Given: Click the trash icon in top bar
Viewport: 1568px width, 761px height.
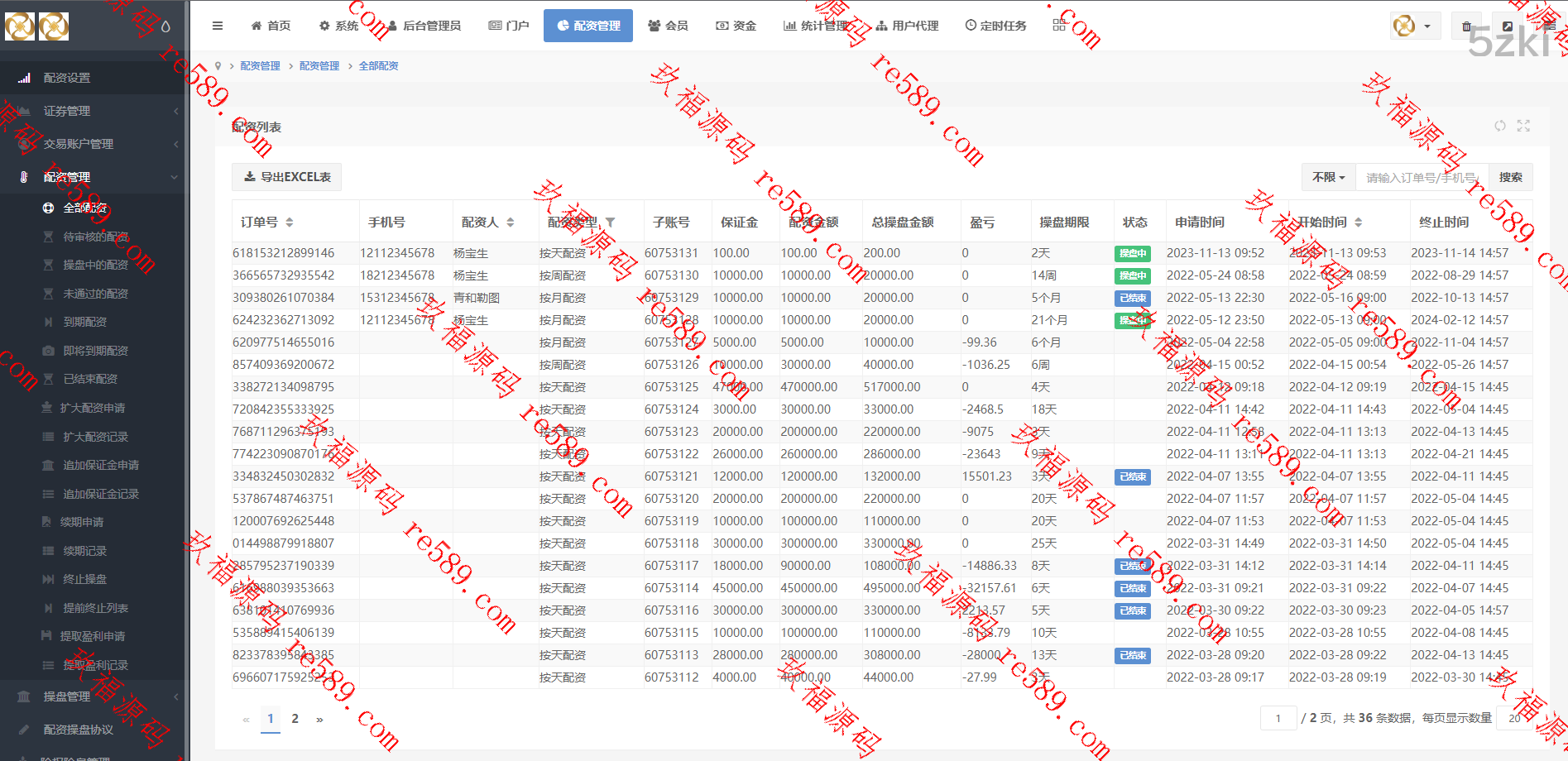Looking at the screenshot, I should pos(1466,26).
